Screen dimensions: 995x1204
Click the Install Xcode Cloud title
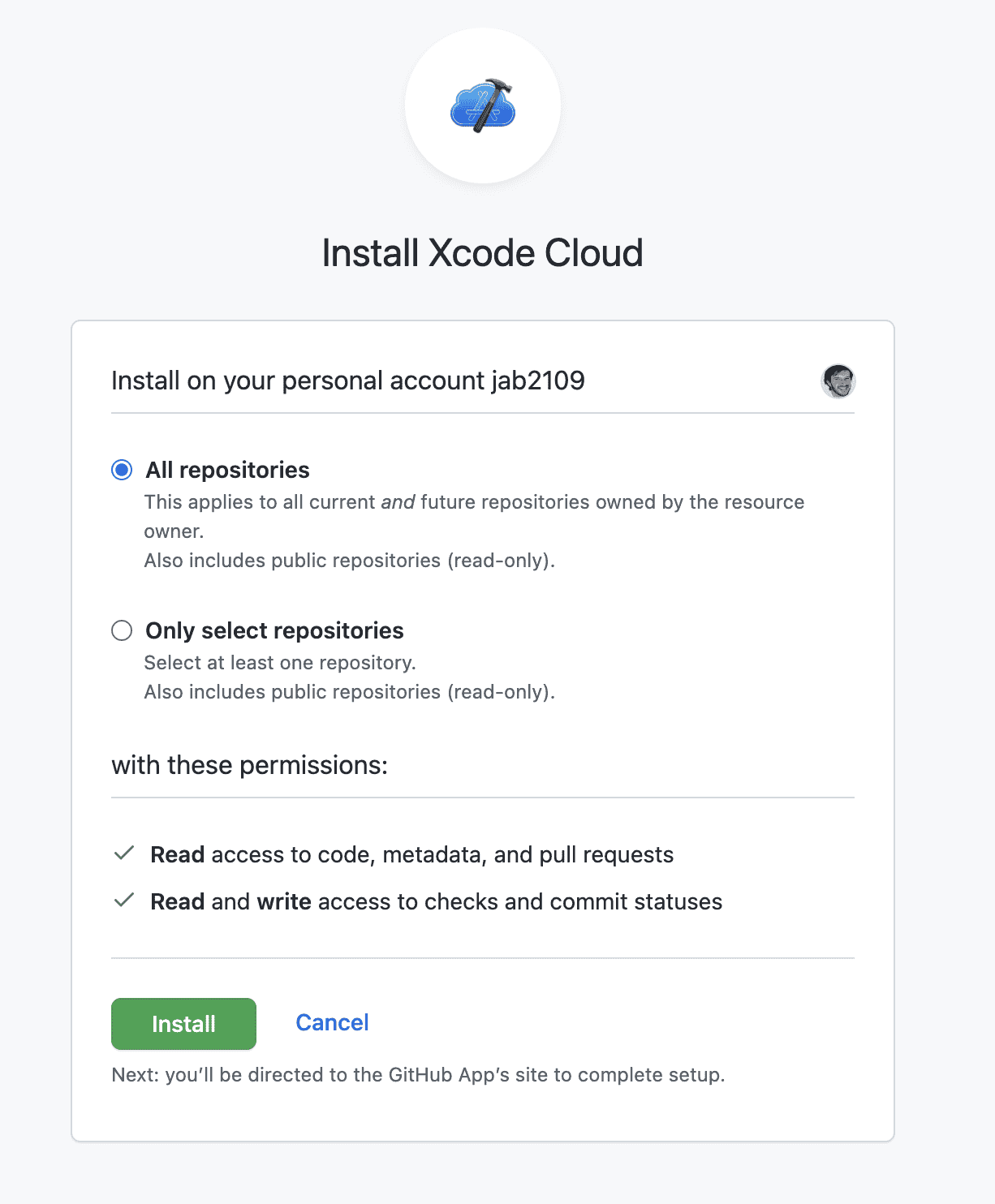click(x=482, y=252)
